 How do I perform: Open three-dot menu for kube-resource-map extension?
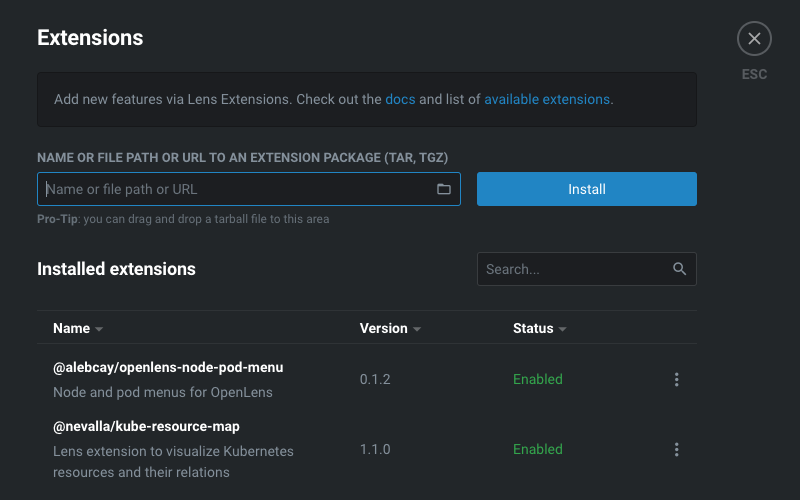pos(677,450)
